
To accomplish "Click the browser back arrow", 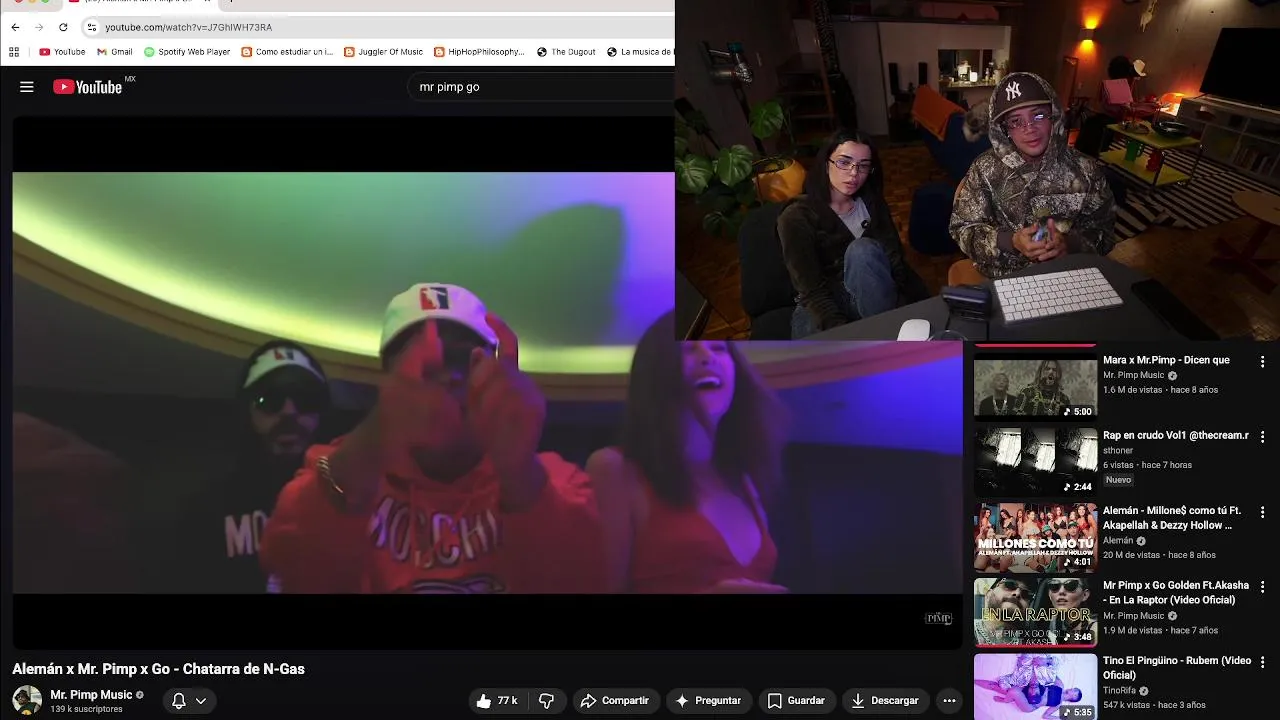I will 15,27.
